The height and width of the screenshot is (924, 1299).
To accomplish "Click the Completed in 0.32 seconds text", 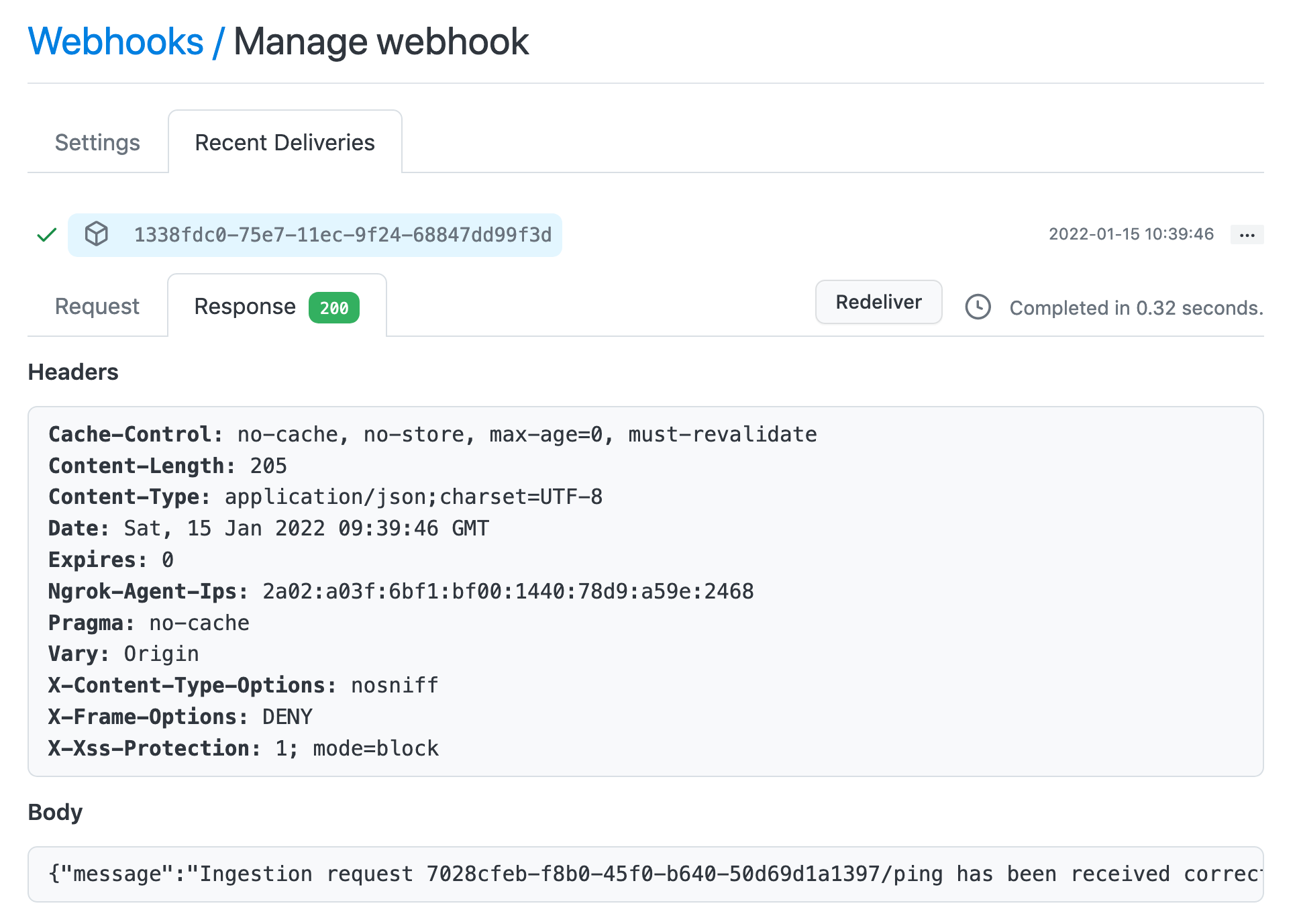I will pos(1135,308).
